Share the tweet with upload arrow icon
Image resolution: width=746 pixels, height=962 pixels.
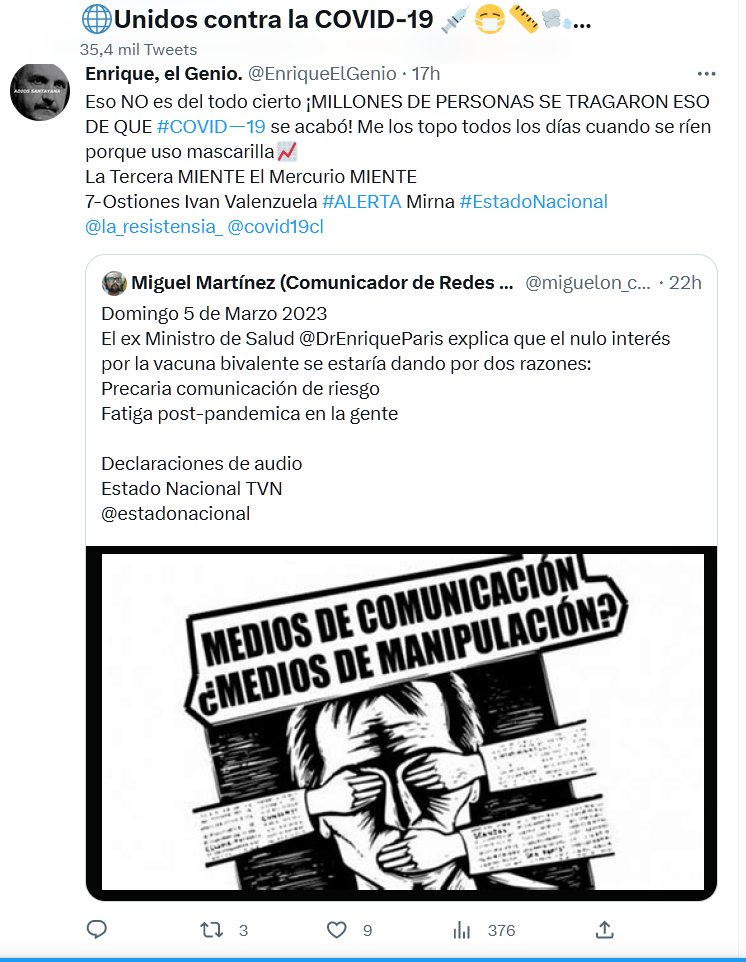point(605,929)
